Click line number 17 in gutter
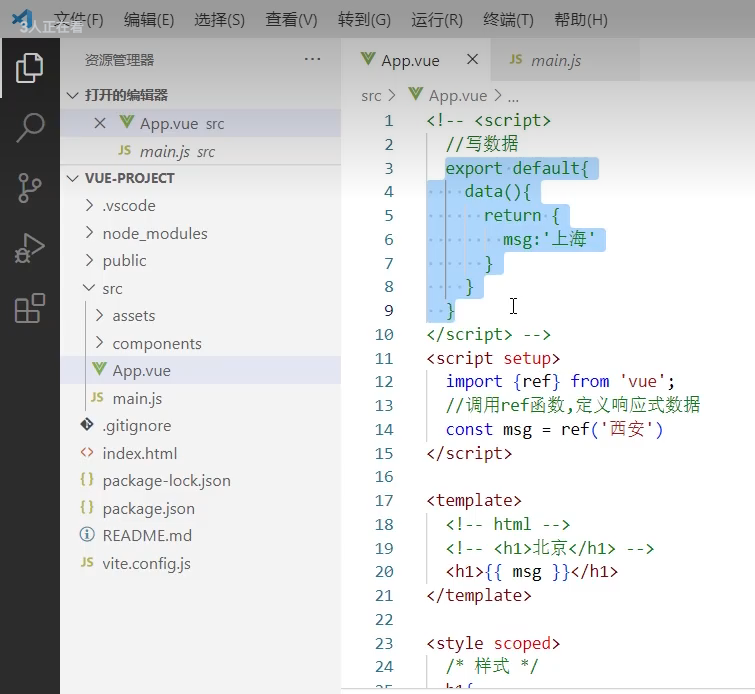 (384, 500)
